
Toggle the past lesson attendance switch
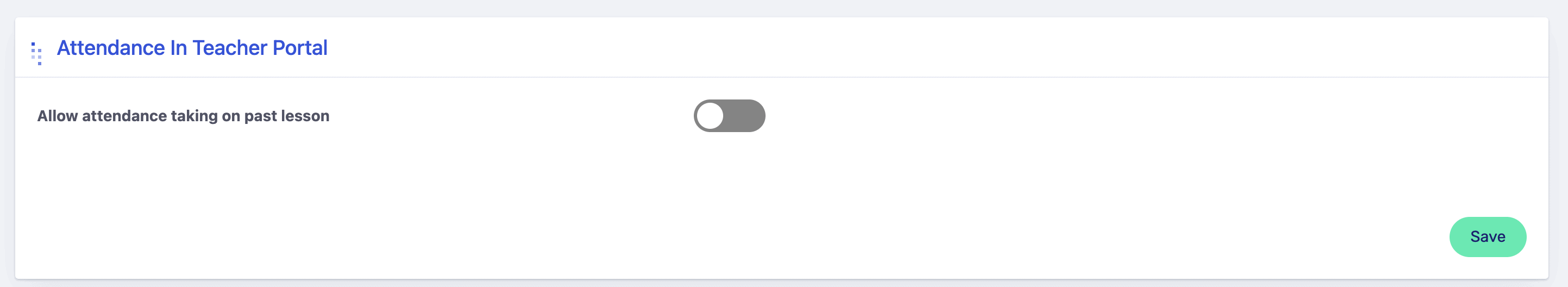729,116
